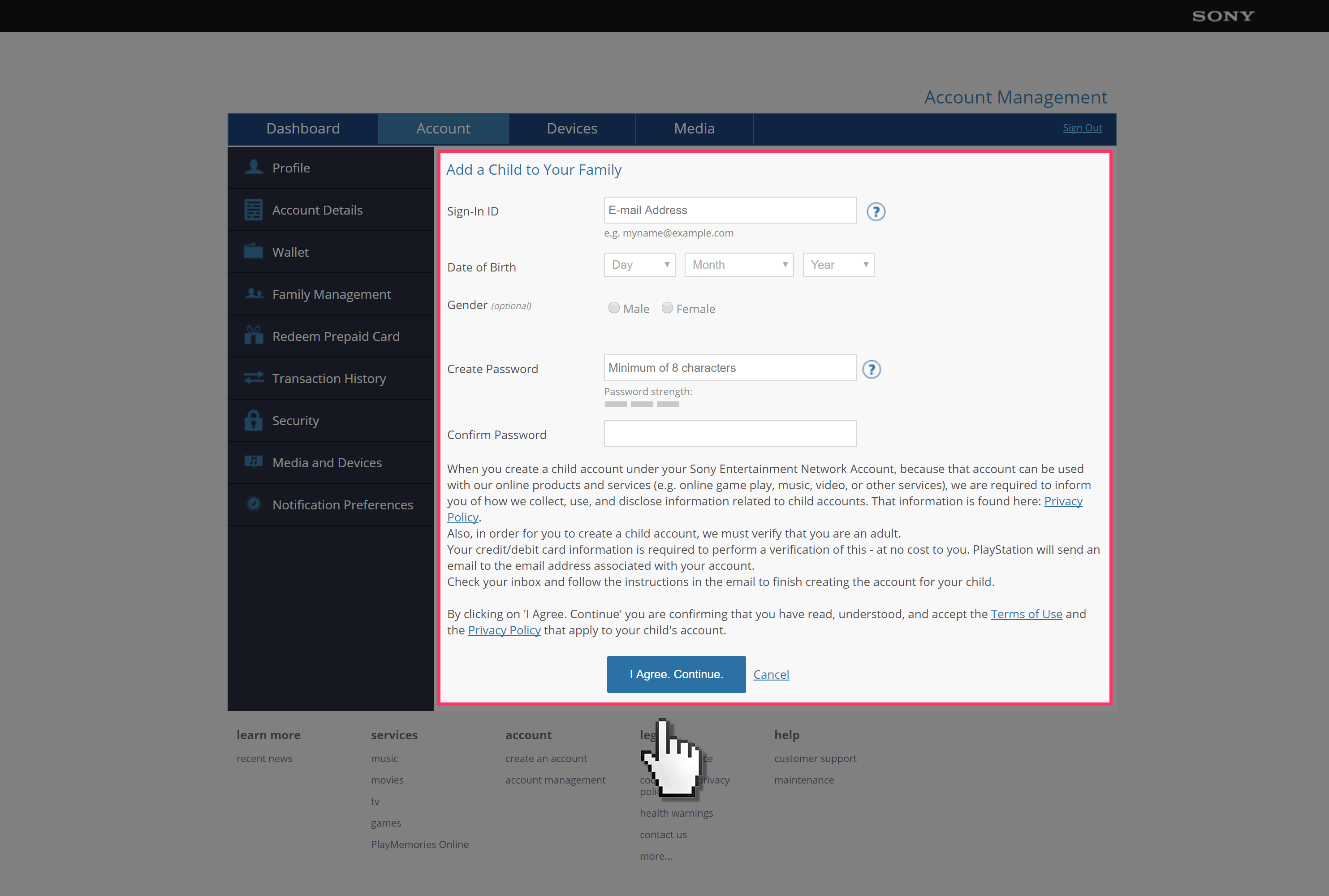Screen dimensions: 1329x896
Task: Select the Female radio button
Action: coord(665,307)
